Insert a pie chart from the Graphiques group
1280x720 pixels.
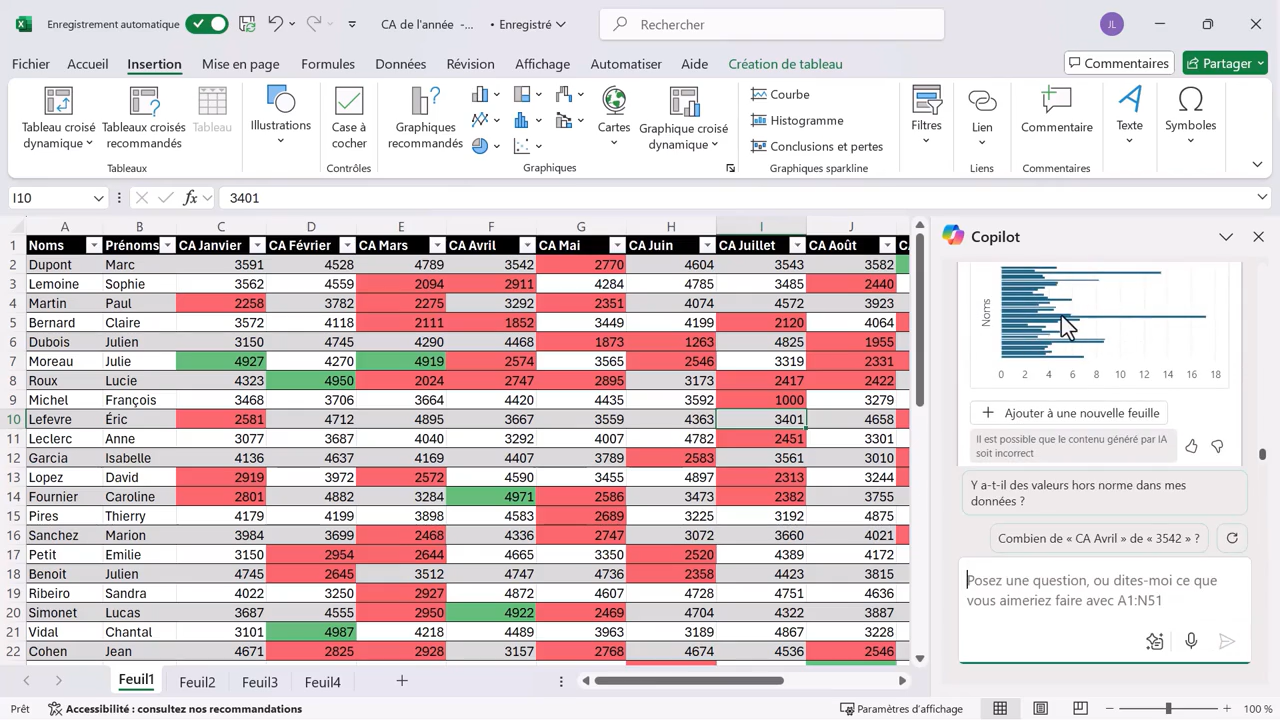coord(480,144)
